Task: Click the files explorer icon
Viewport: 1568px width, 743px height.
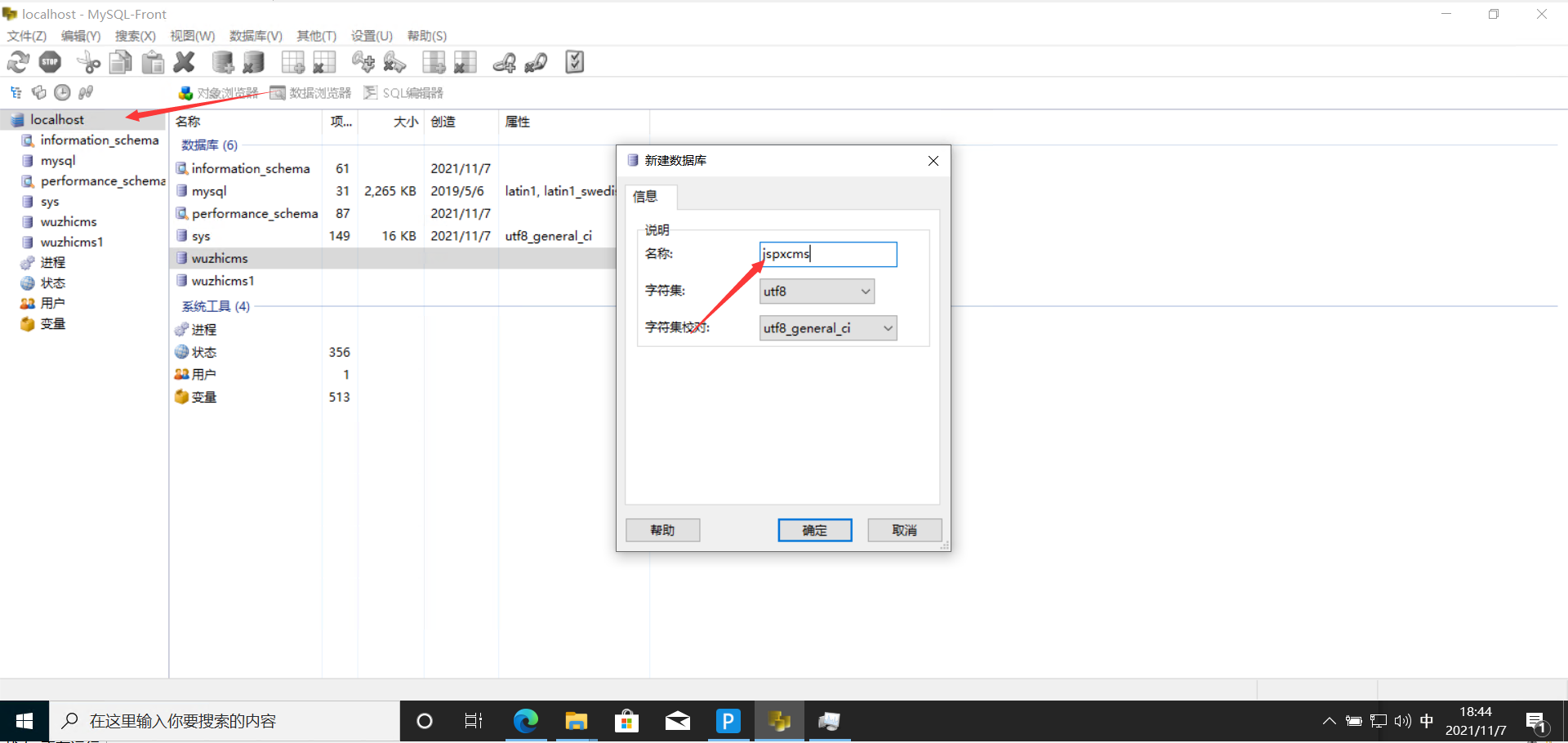Action: point(39,92)
